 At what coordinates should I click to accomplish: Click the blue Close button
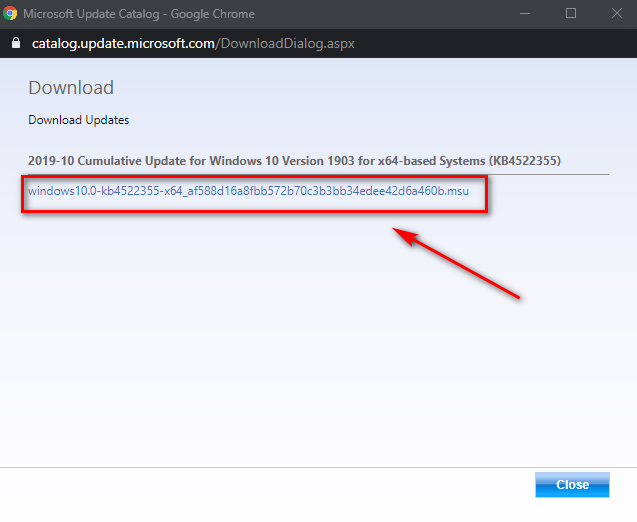click(572, 485)
